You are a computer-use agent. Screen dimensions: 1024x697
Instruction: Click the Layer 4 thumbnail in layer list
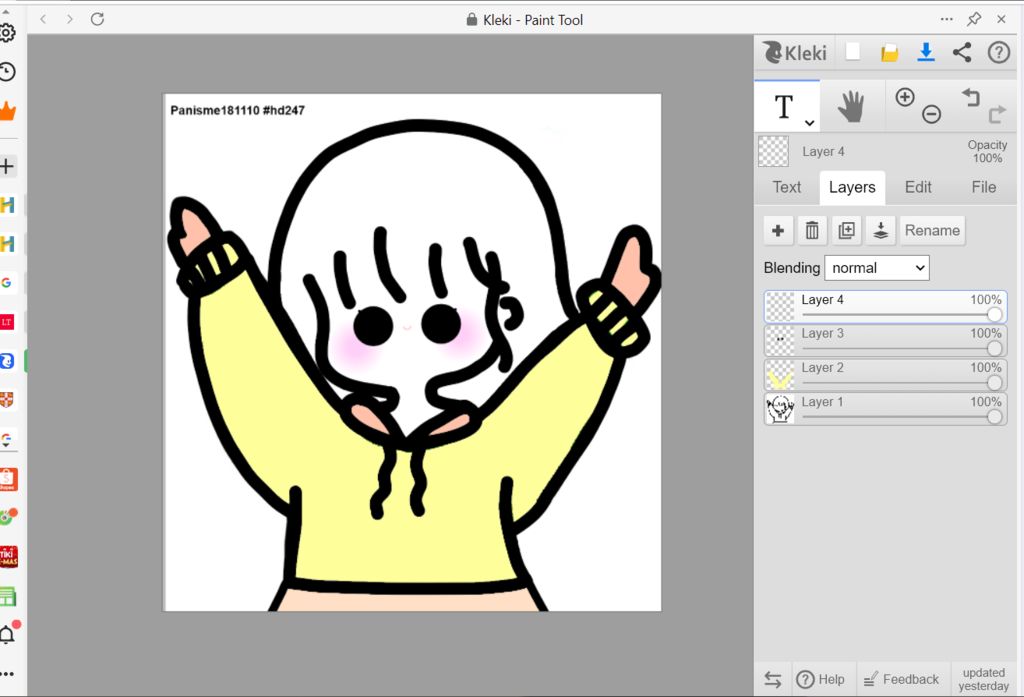pos(780,307)
